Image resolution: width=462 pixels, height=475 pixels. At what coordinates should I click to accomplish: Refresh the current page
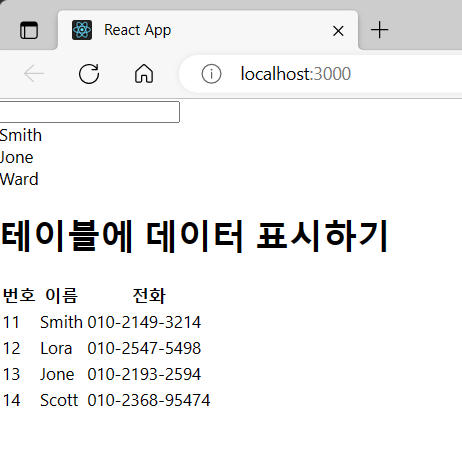pyautogui.click(x=89, y=73)
